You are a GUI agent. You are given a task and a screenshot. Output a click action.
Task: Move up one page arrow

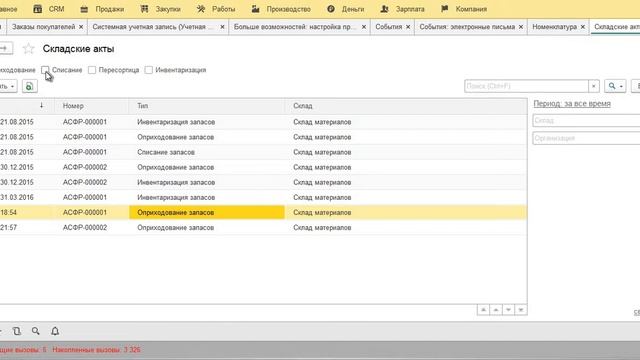click(x=496, y=310)
